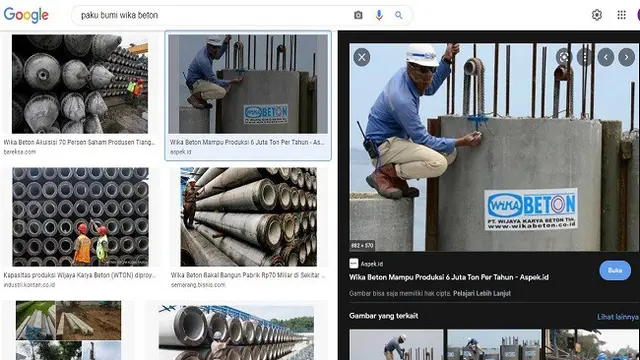Open large preview image of worker
Screen dimensions: 640x360
coord(494,147)
